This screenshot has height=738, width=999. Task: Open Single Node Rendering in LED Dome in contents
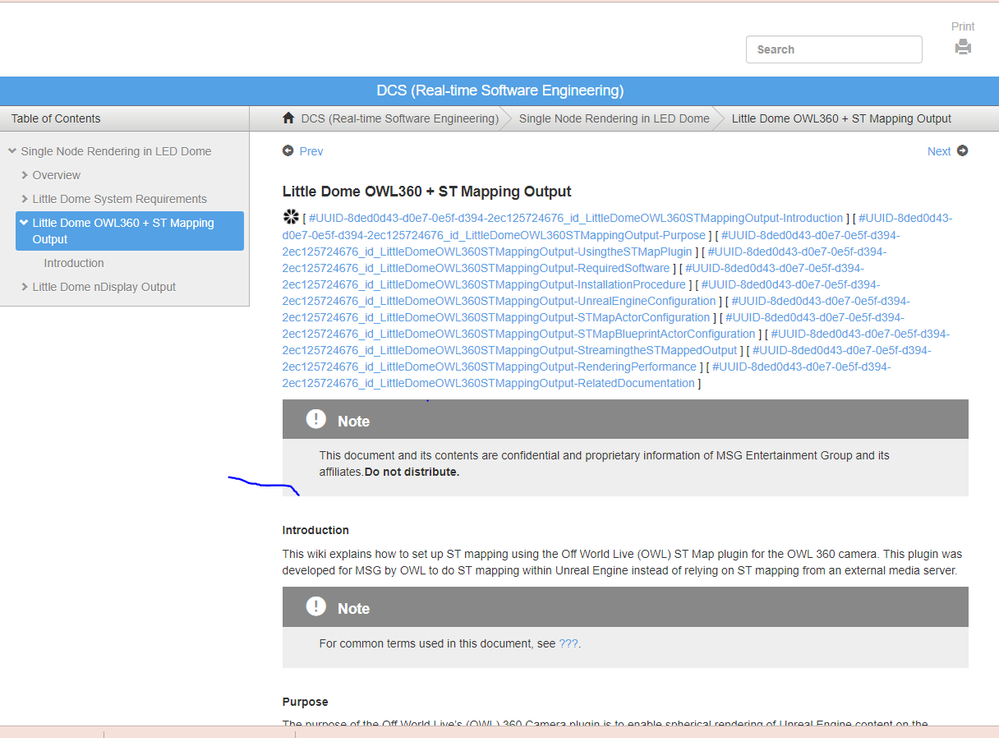116,151
